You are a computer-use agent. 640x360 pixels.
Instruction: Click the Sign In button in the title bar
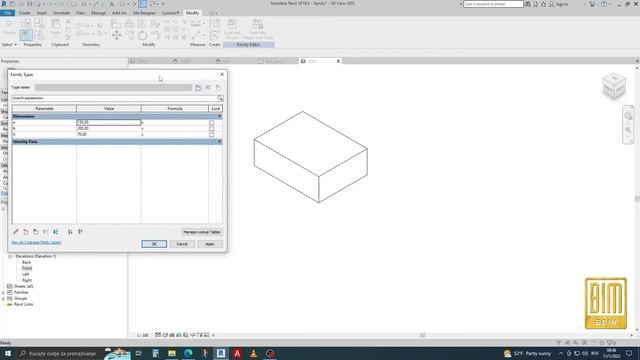[x=558, y=4]
